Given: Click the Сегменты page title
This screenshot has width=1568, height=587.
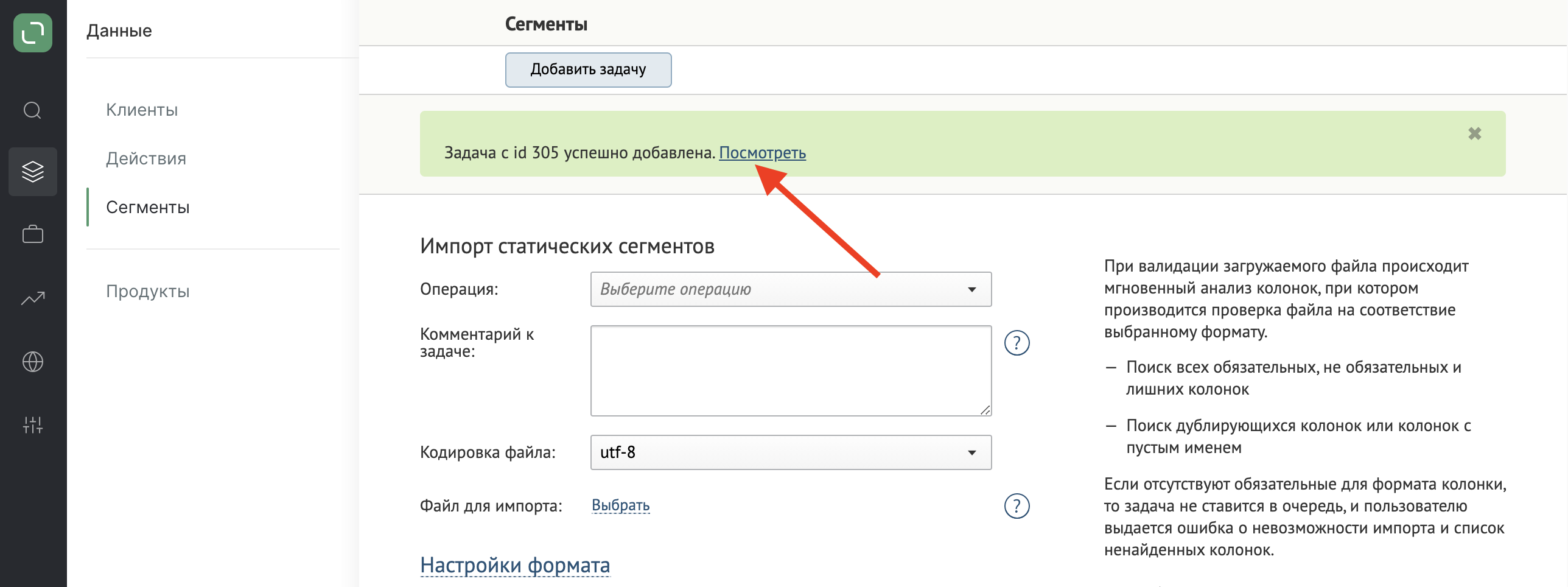Looking at the screenshot, I should pos(546,24).
